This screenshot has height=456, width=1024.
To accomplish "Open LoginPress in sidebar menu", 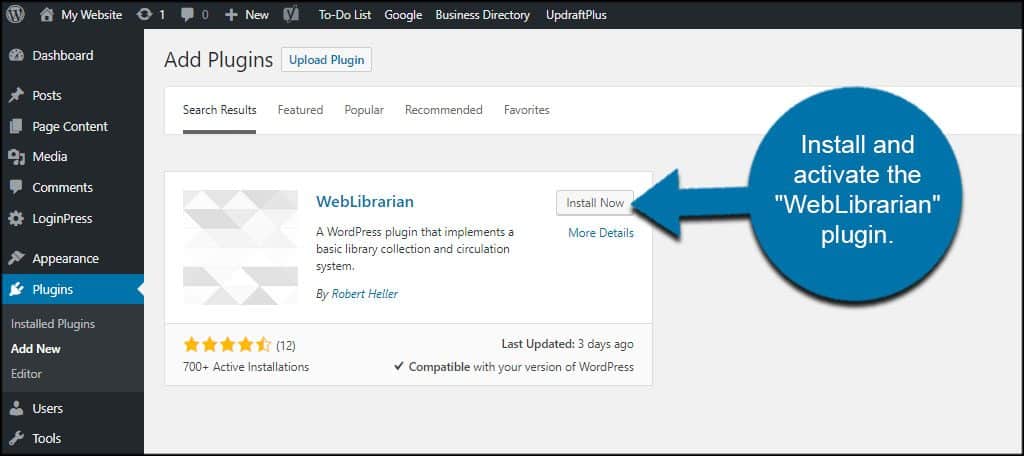I will tap(63, 218).
